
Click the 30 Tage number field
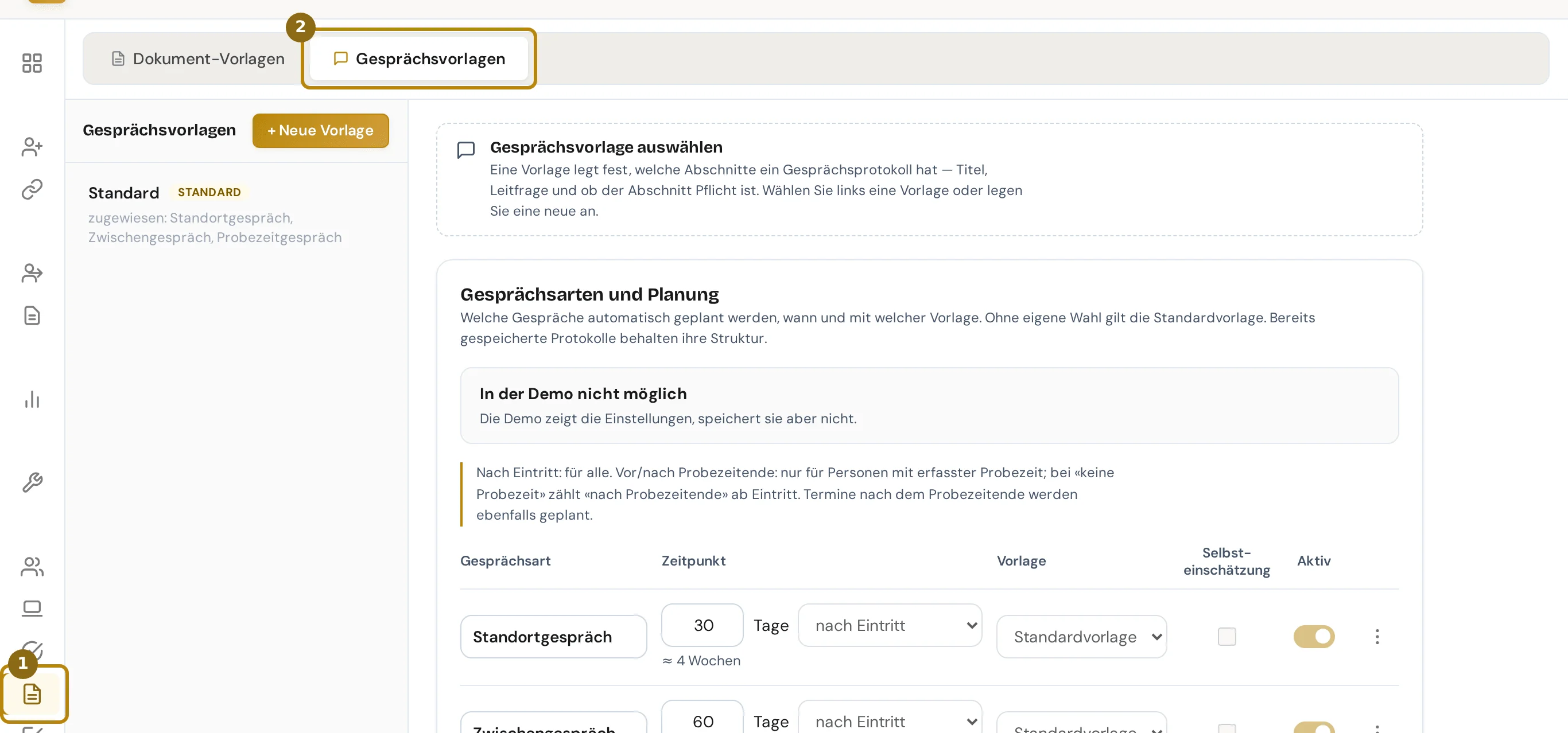pos(703,625)
